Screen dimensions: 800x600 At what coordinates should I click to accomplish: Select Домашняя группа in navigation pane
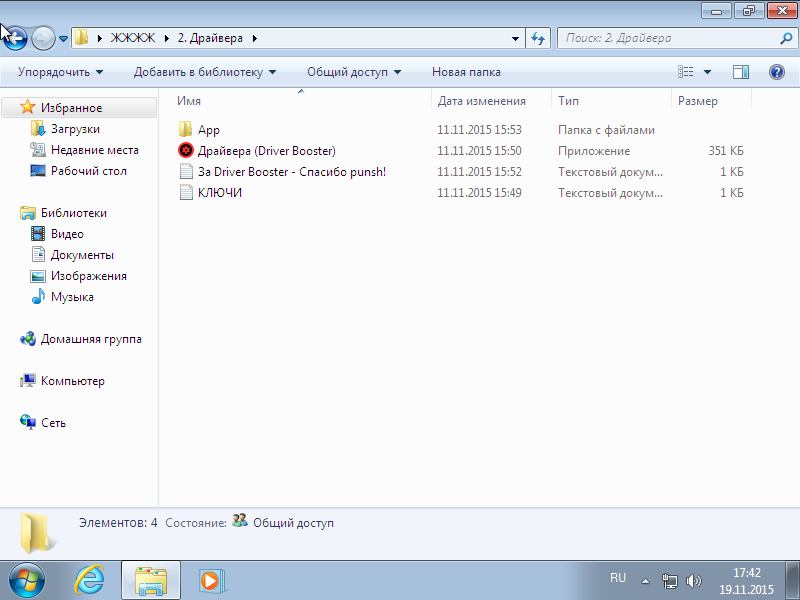point(91,338)
